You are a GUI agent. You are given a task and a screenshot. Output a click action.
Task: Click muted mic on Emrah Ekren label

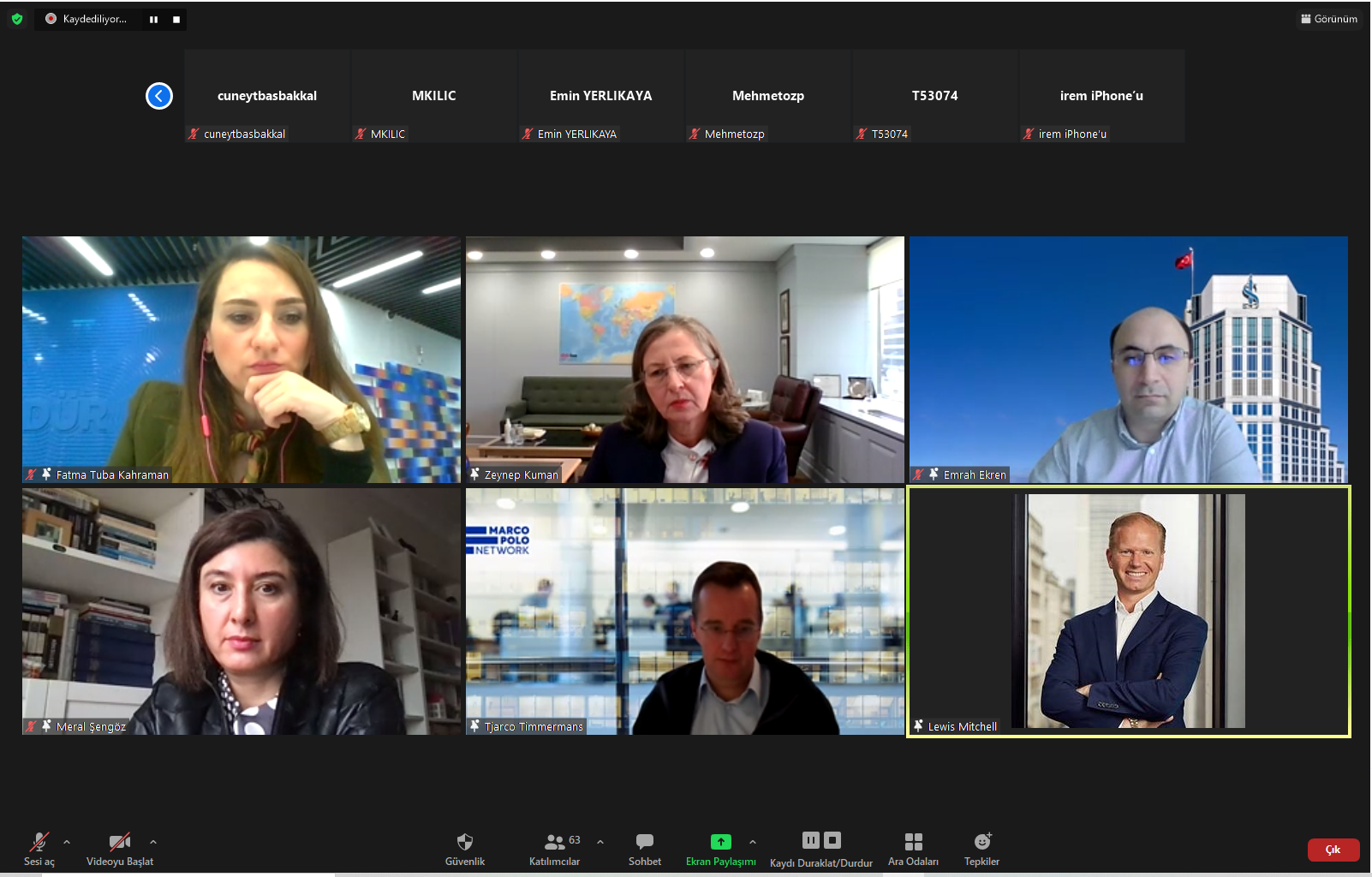point(919,474)
